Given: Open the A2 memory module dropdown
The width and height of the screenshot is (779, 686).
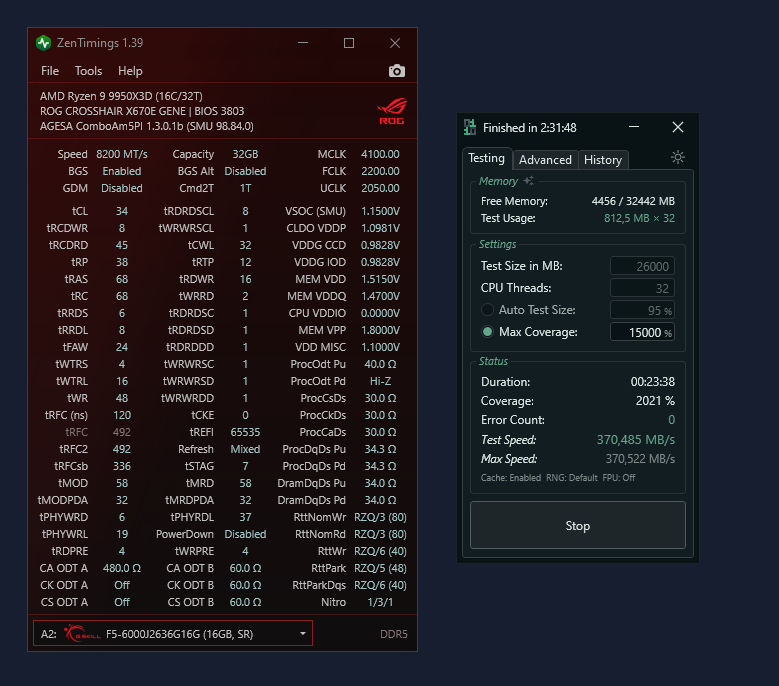Looking at the screenshot, I should (173, 633).
